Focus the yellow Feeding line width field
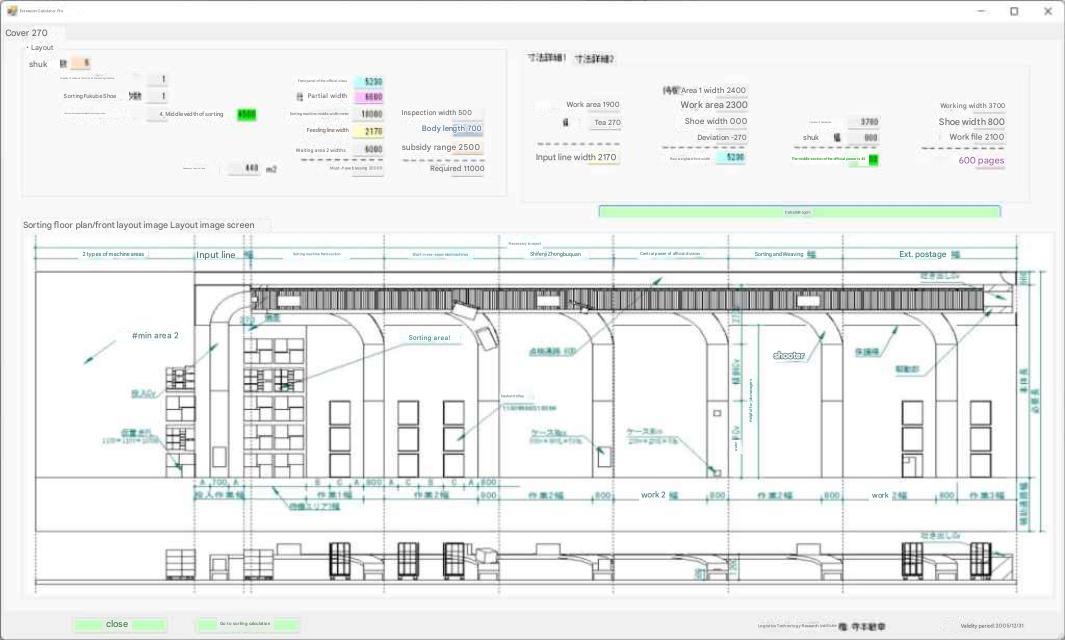Viewport: 1065px width, 640px height. [368, 131]
